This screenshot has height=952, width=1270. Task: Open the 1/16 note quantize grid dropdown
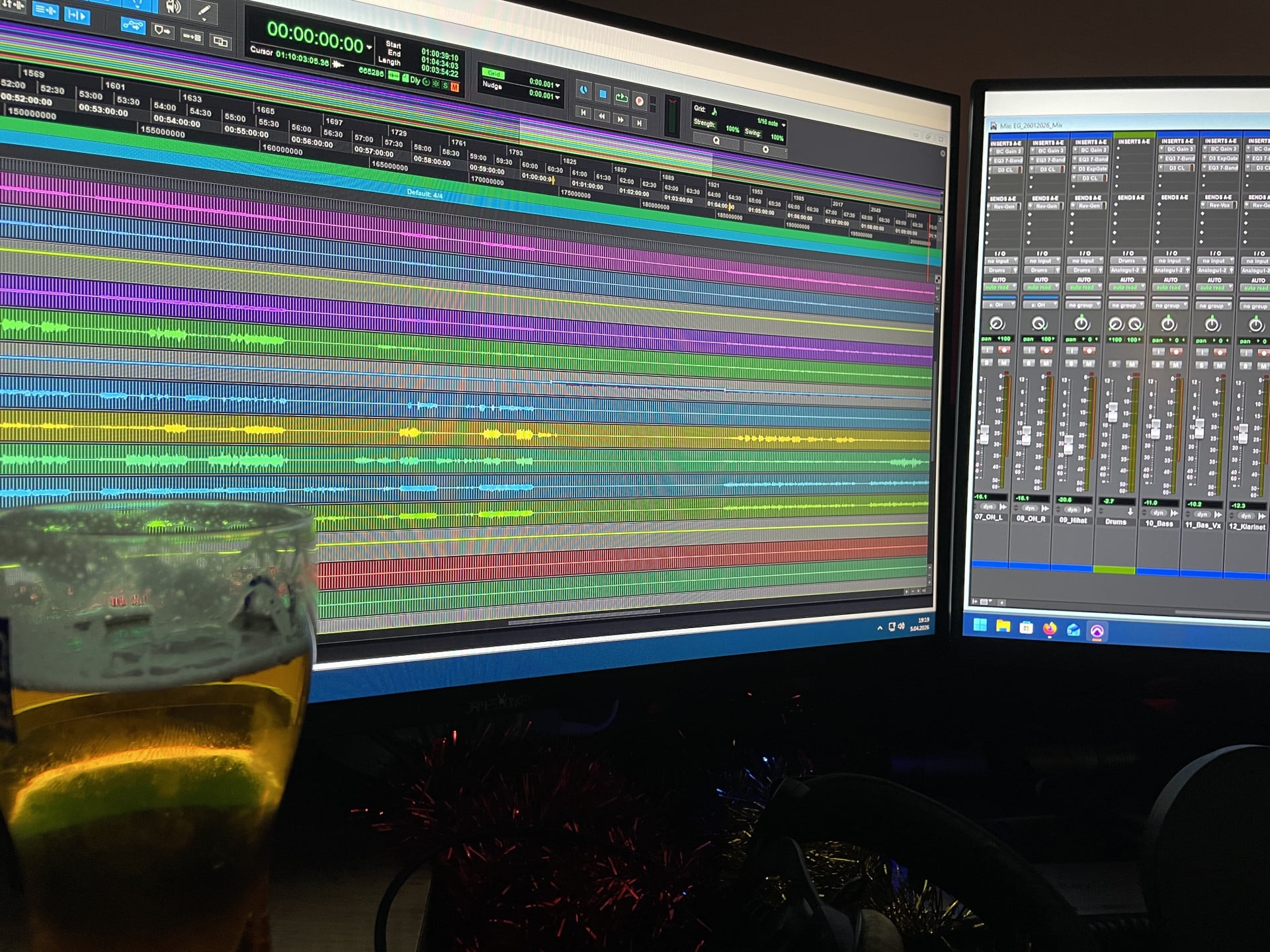784,125
